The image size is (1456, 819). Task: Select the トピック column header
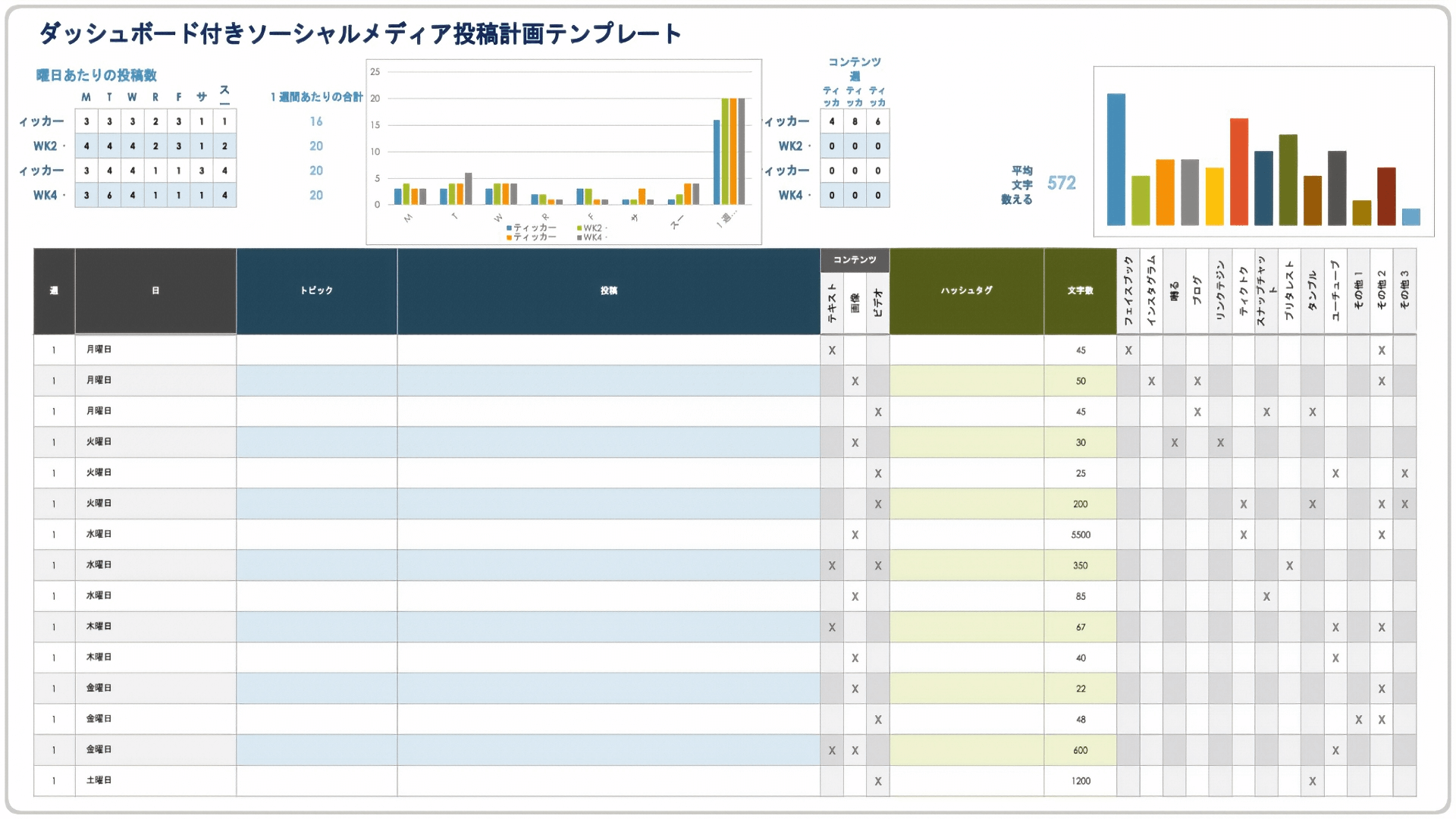316,291
